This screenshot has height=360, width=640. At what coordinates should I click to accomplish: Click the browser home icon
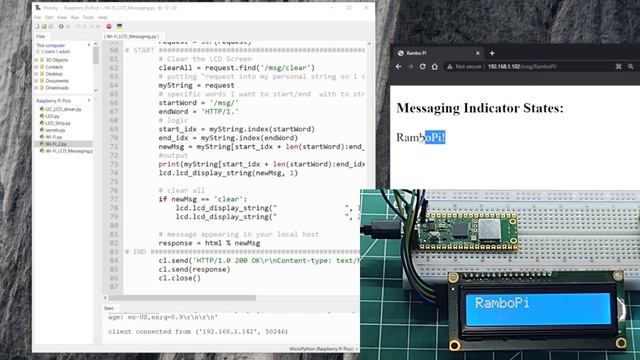point(435,67)
